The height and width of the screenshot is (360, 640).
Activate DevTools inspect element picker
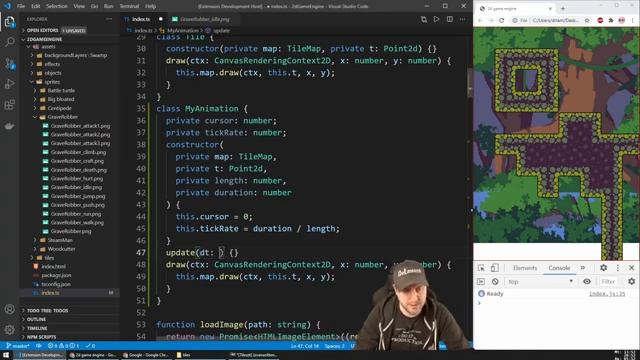[481, 268]
